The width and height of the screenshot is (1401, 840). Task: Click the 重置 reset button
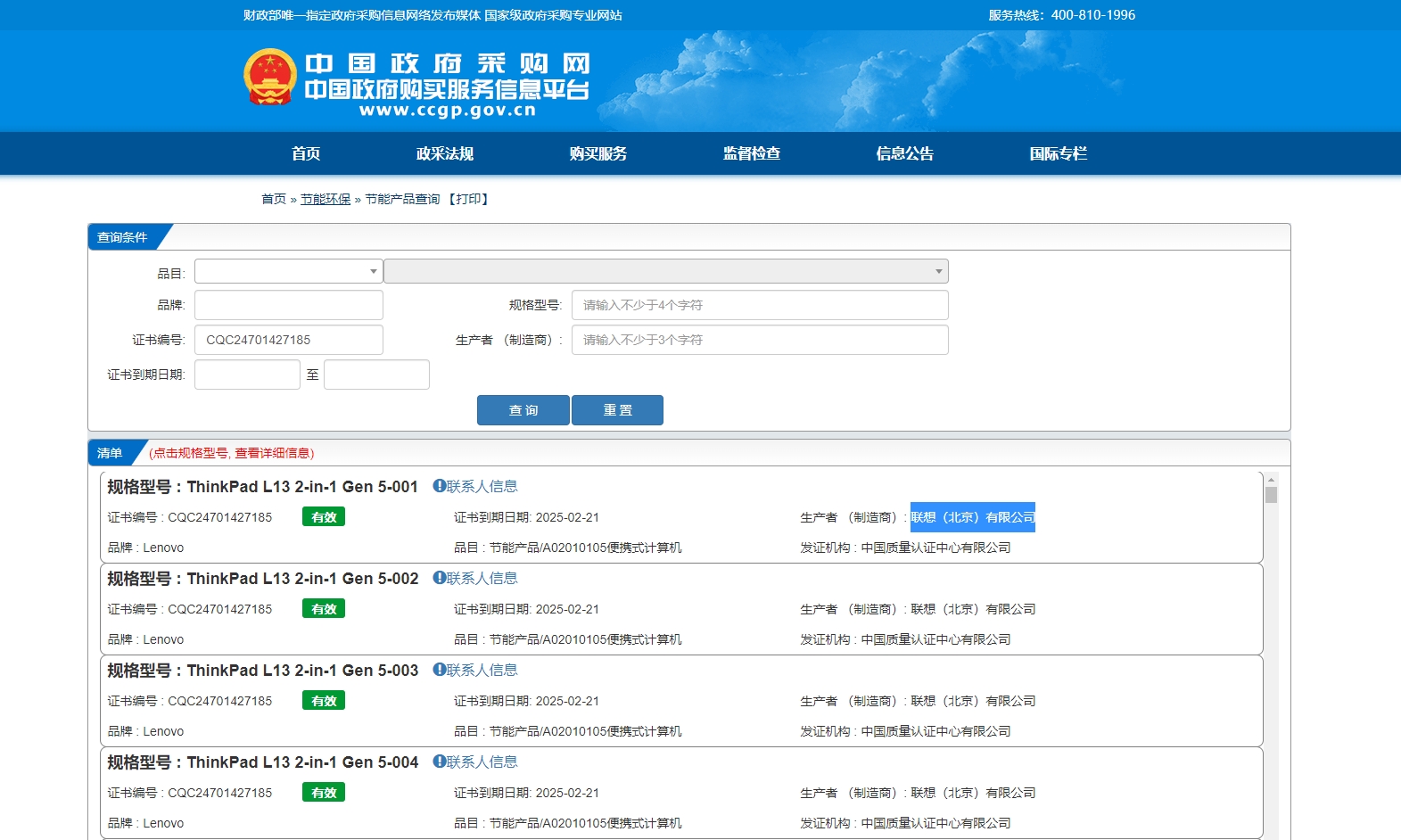[617, 410]
